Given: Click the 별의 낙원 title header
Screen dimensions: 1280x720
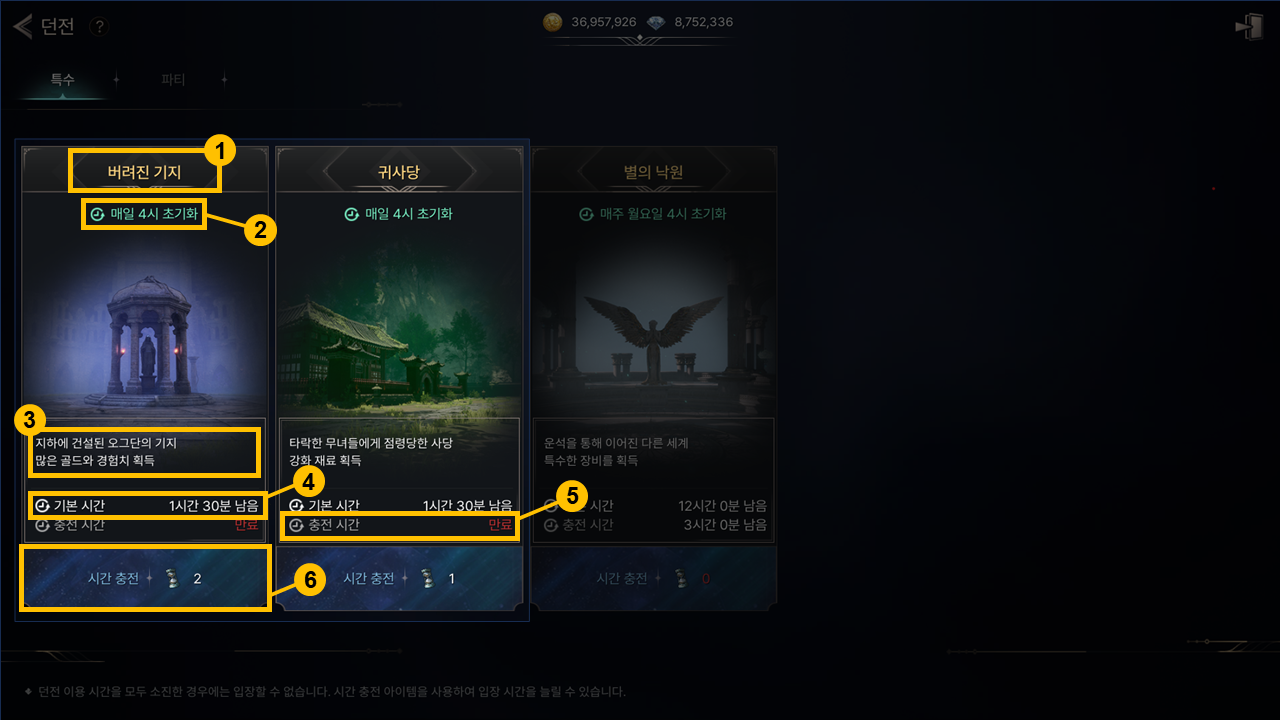Looking at the screenshot, I should coord(653,172).
